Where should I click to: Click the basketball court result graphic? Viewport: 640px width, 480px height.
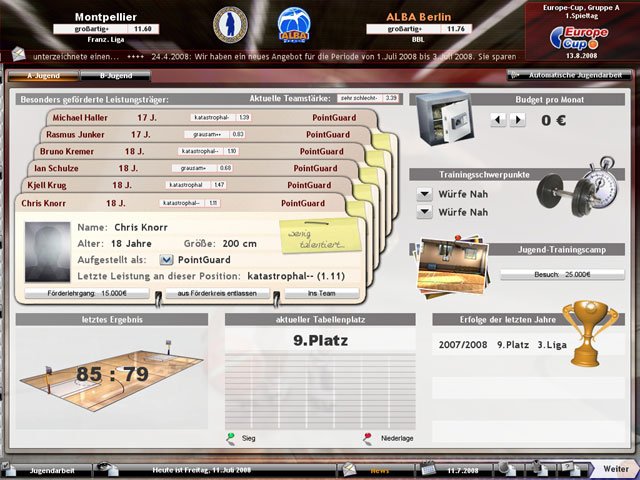112,375
